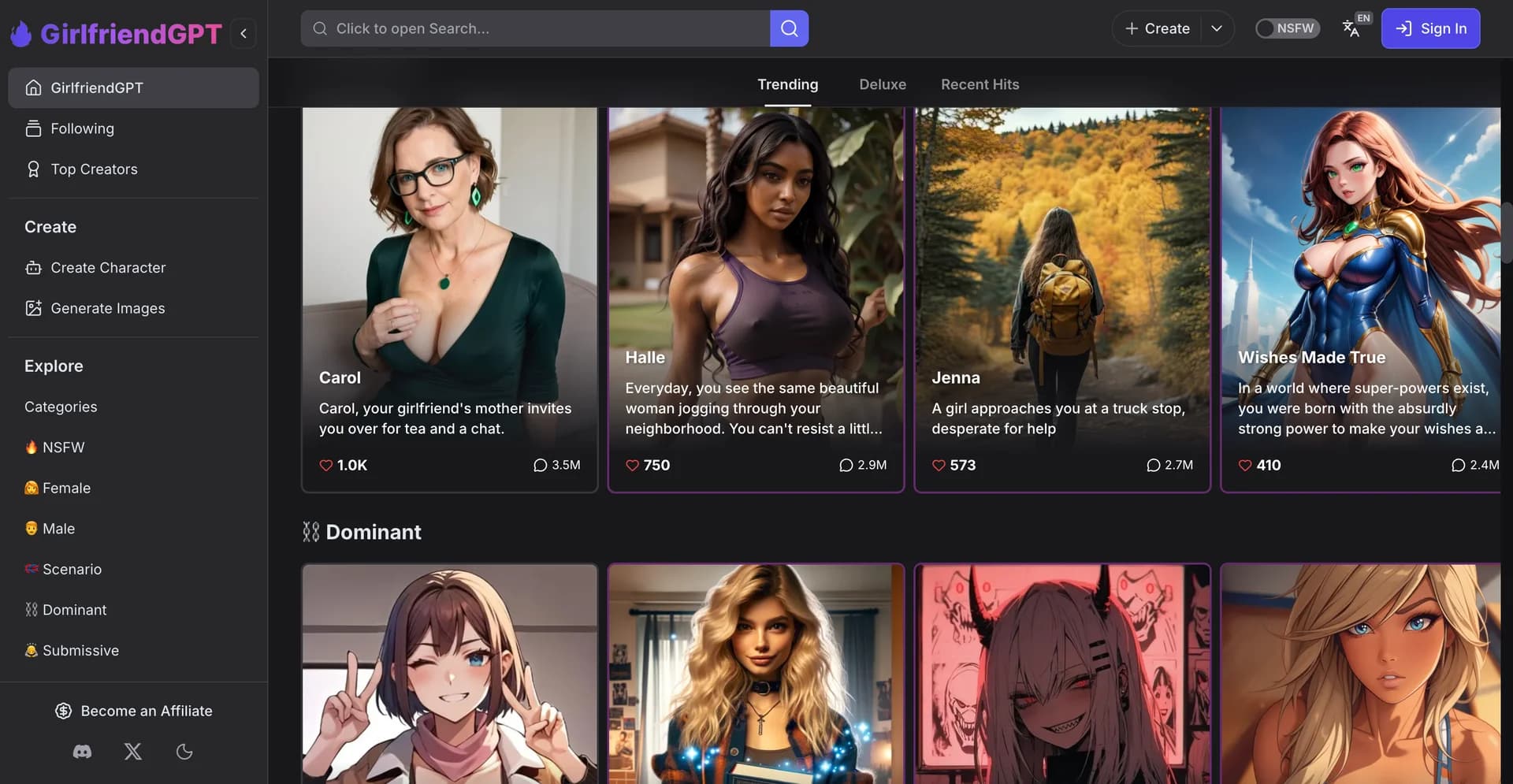Select the Create Character icon
The image size is (1513, 784).
tap(32, 268)
